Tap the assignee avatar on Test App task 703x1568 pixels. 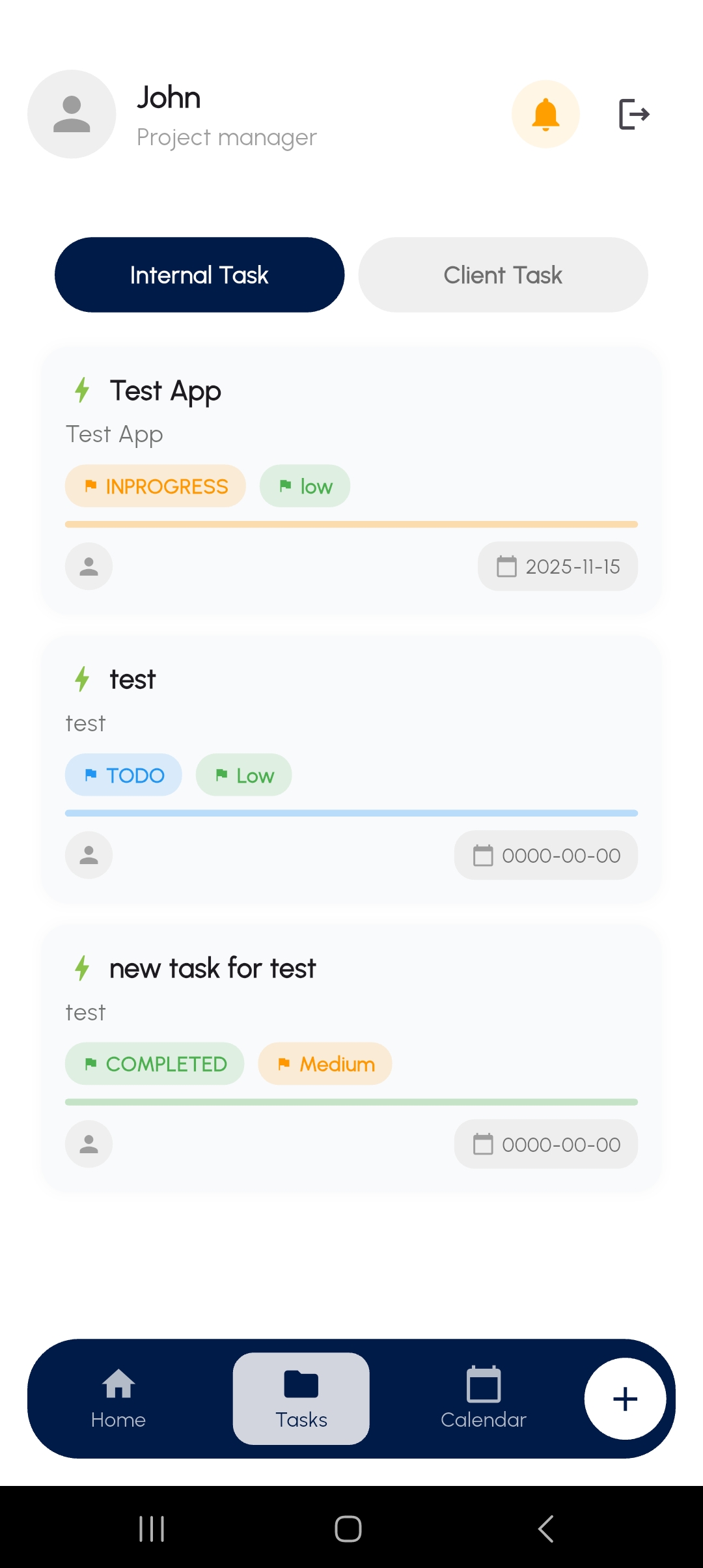(89, 567)
